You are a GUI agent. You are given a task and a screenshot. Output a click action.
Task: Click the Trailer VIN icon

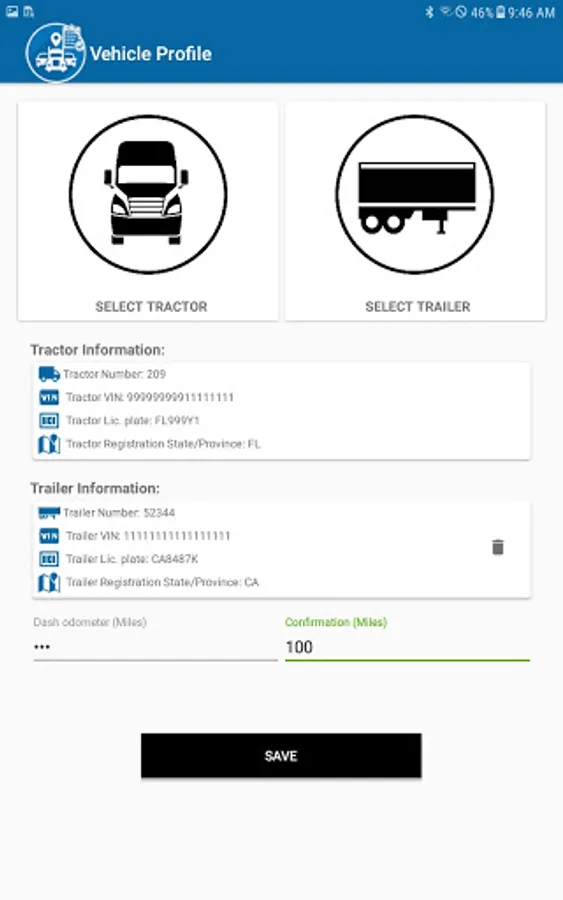point(49,536)
